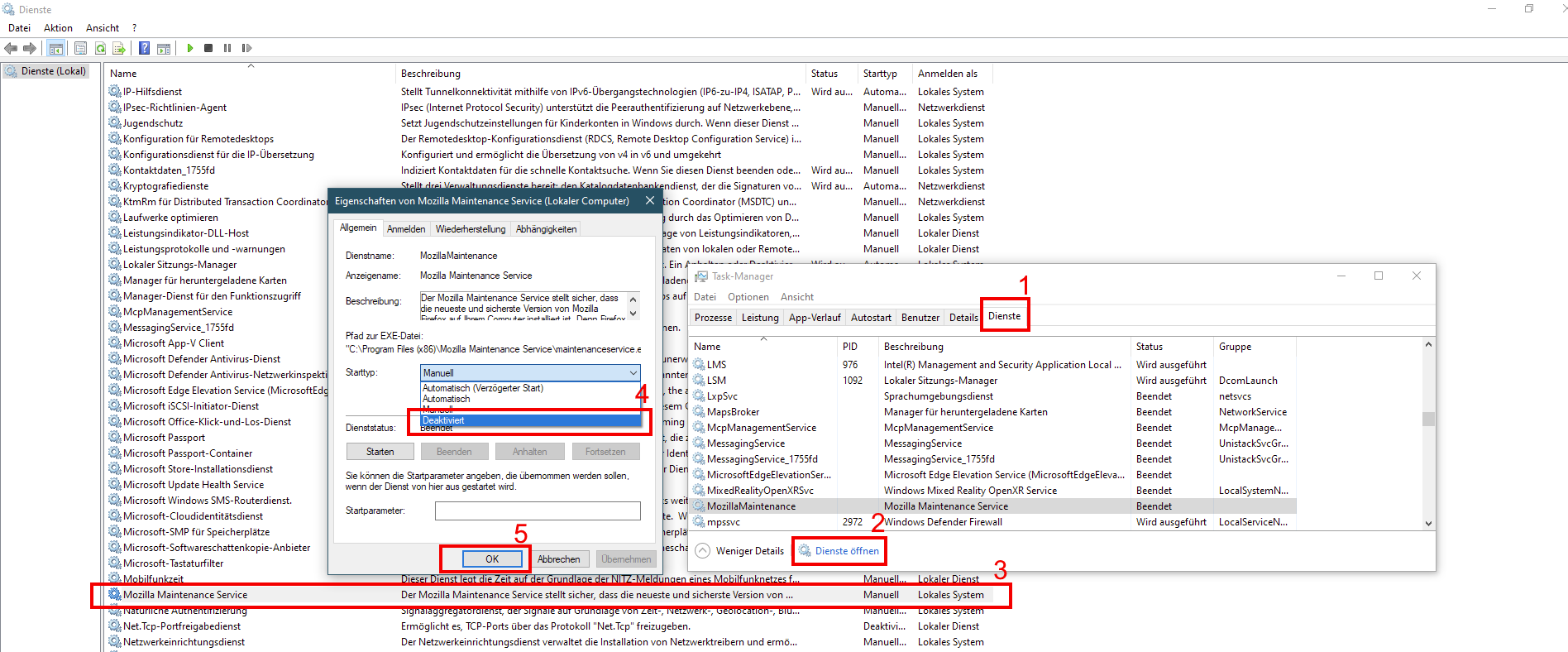1568x652 pixels.
Task: Open the Starttyp dropdown showing Manuell
Action: 530,373
